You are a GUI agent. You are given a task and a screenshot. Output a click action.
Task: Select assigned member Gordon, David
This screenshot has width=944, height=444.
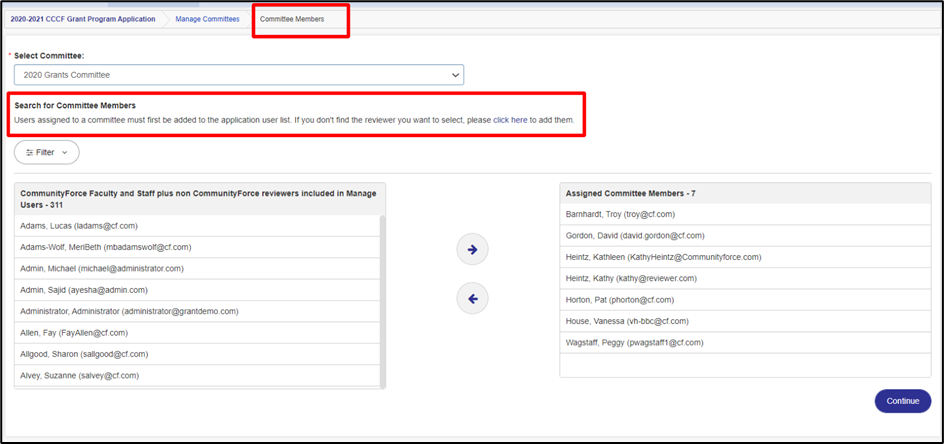745,236
